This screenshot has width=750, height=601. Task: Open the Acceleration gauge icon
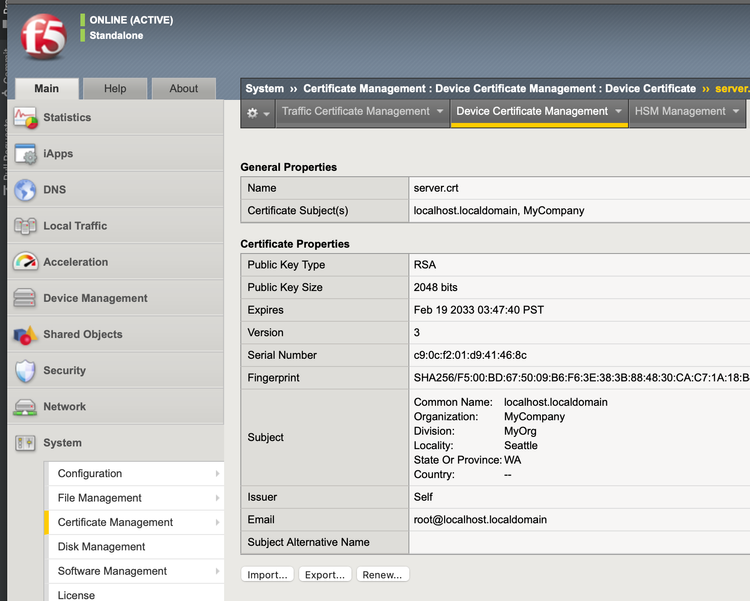coord(26,262)
